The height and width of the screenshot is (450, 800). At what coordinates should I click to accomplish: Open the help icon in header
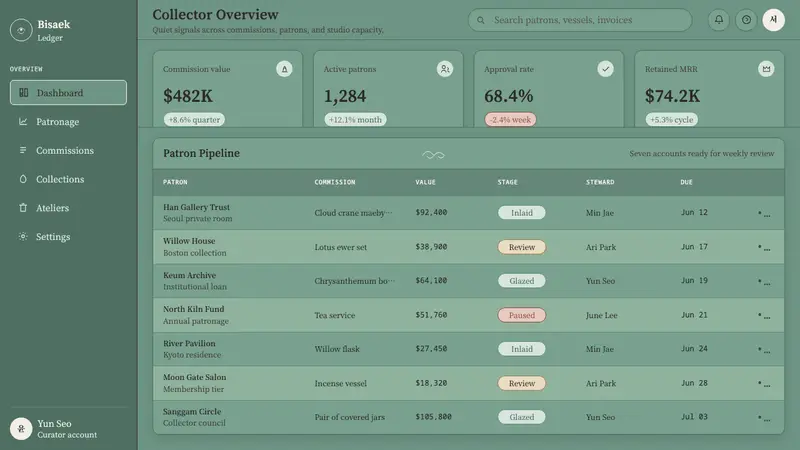pos(746,20)
